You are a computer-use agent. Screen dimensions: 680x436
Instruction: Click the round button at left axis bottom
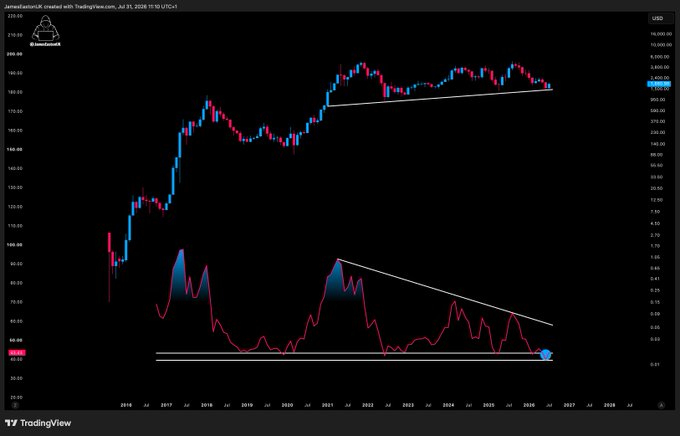pyautogui.click(x=15, y=405)
